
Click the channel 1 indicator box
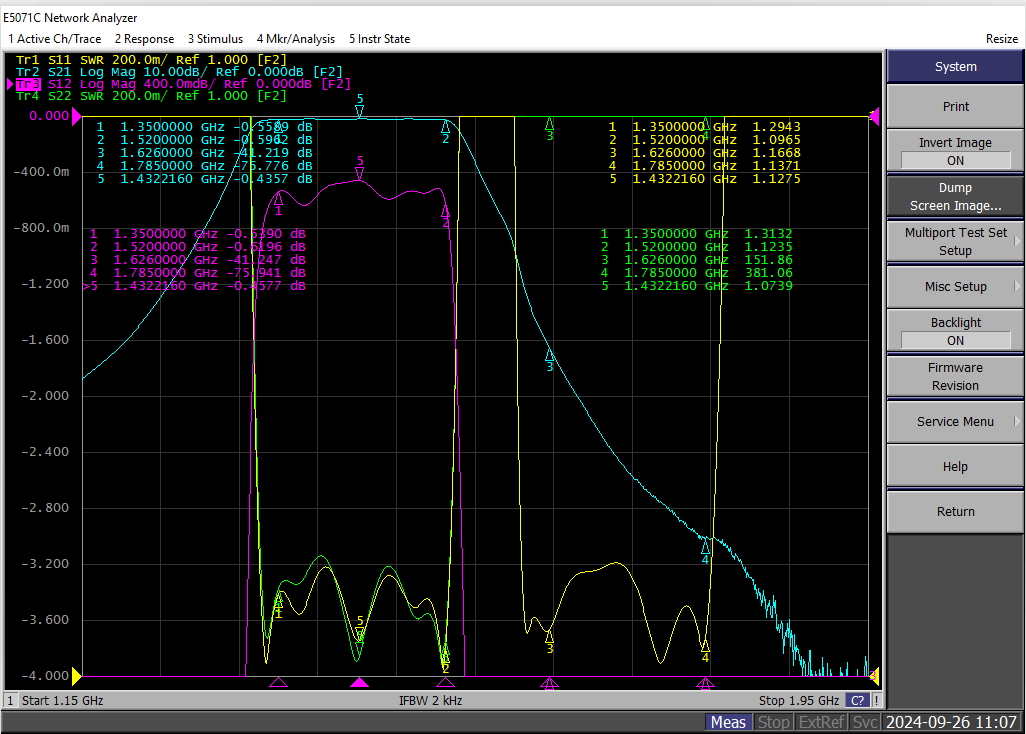click(x=10, y=701)
